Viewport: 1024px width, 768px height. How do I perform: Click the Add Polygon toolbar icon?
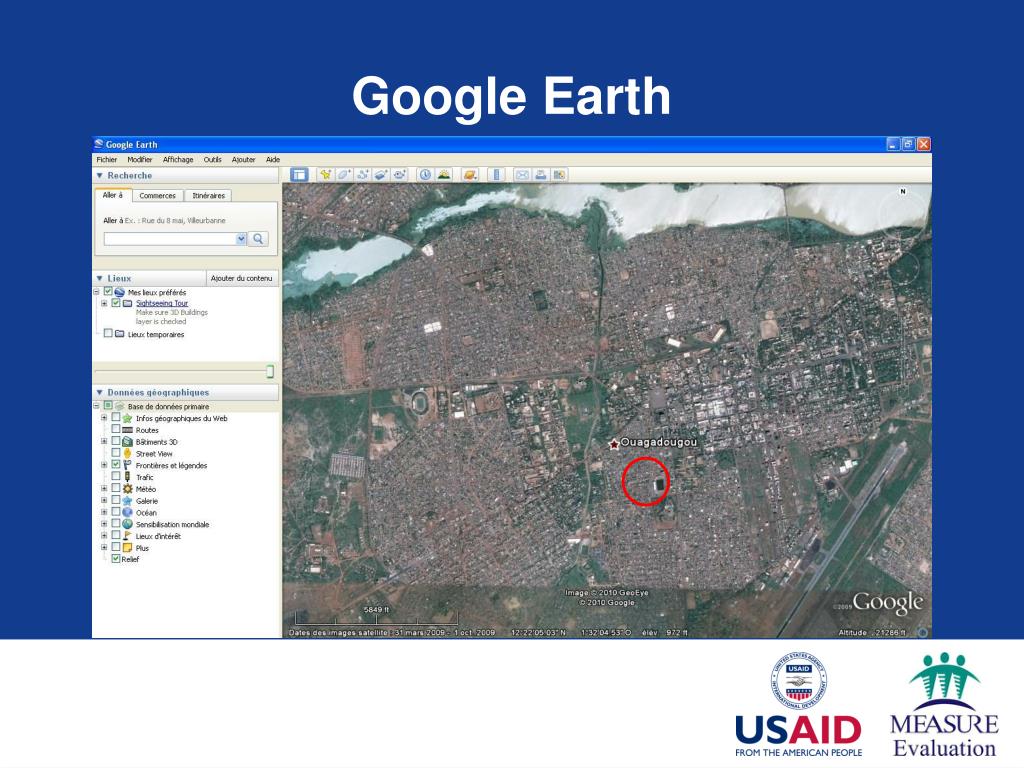pos(344,174)
